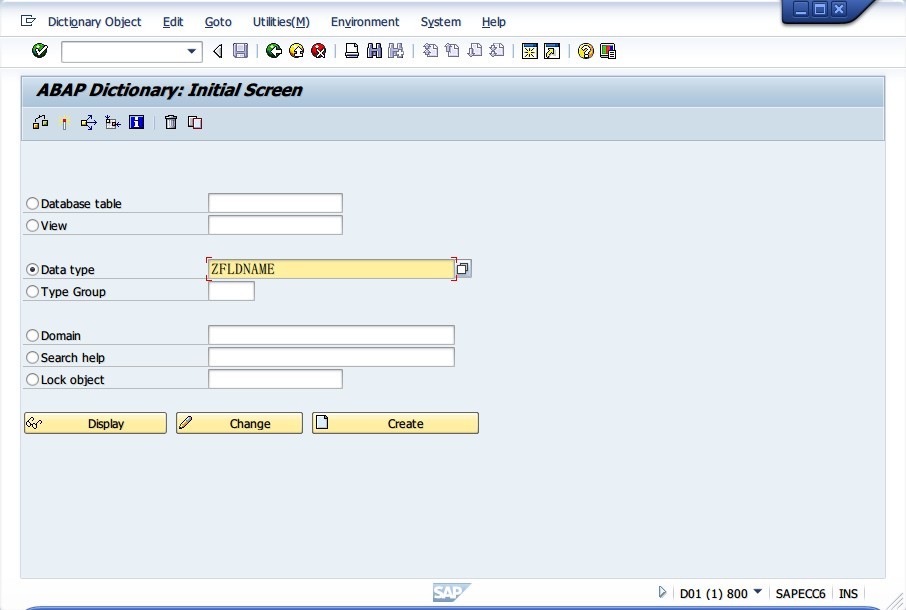Expand the status bar triangle arrow
Screen dimensions: 906x610
(662, 592)
